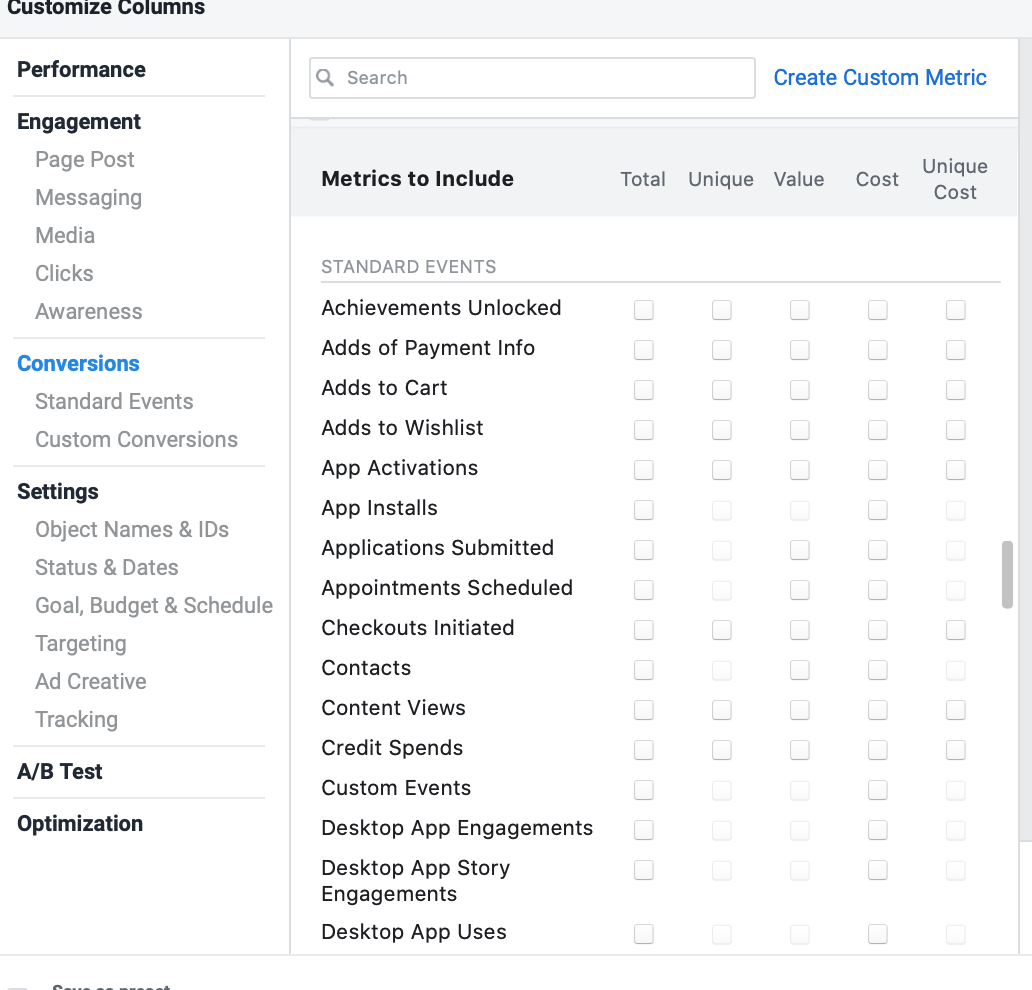Open the Create Custom Metric link
This screenshot has height=990, width=1032.
(x=880, y=77)
